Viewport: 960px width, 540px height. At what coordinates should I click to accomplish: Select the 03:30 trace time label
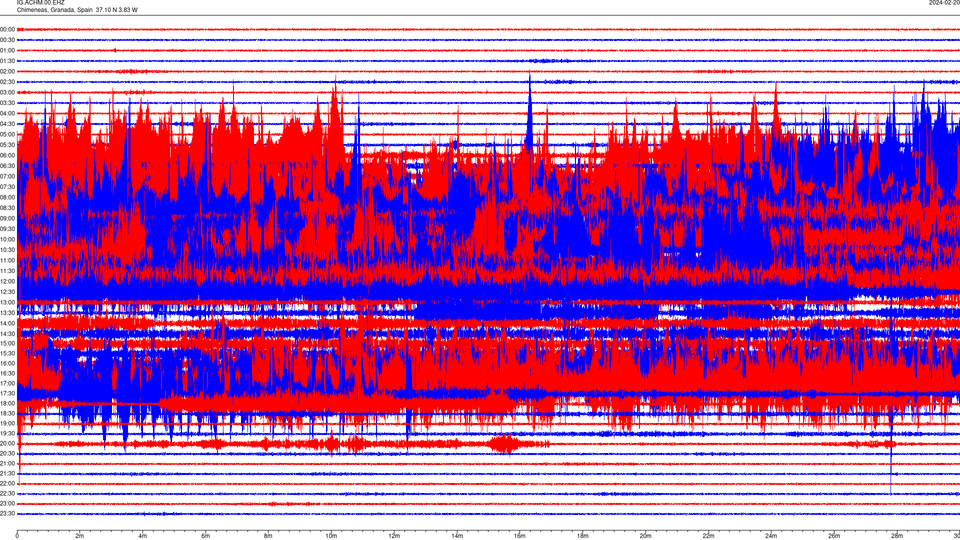coord(7,103)
